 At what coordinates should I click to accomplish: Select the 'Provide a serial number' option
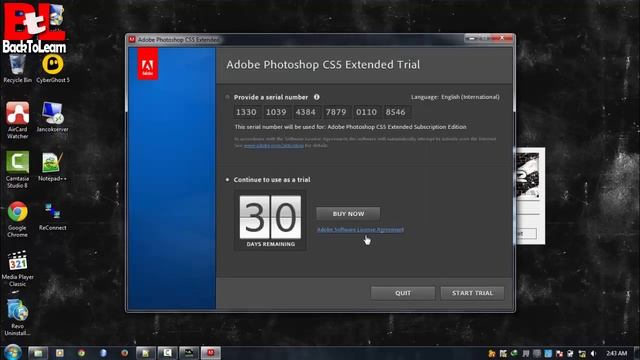coord(227,97)
